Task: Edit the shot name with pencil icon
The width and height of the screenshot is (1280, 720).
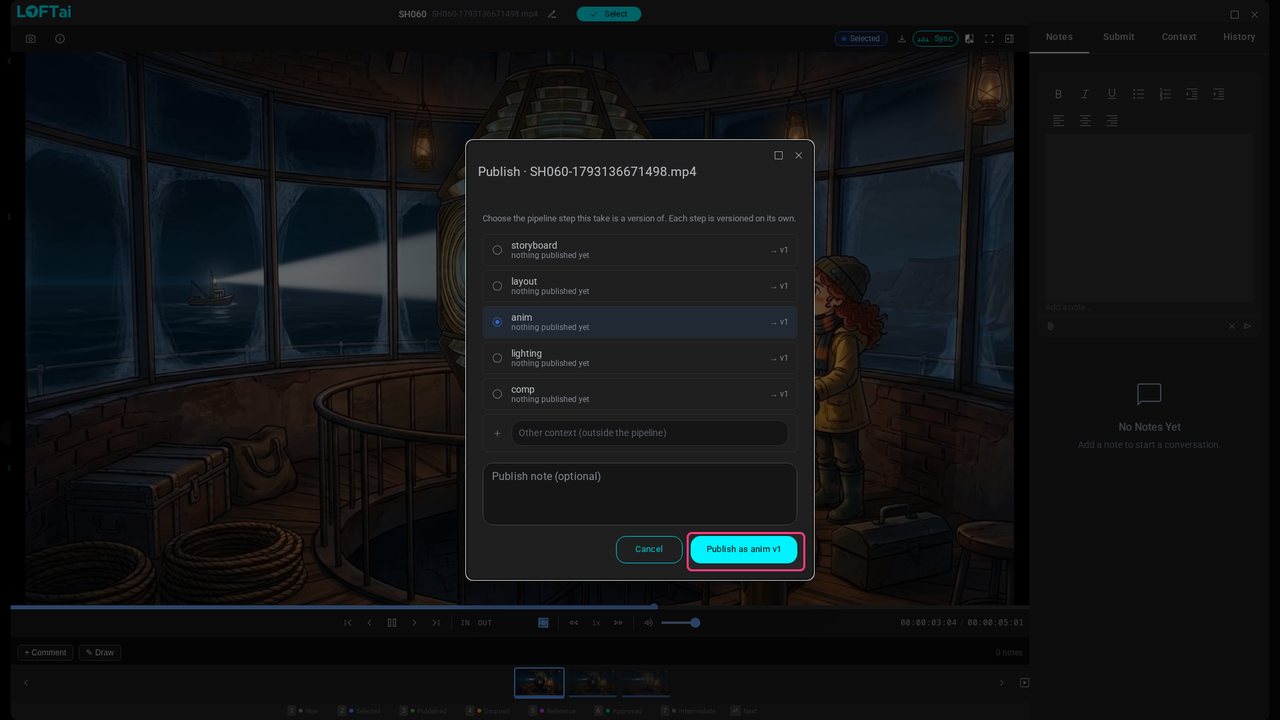Action: coord(552,14)
